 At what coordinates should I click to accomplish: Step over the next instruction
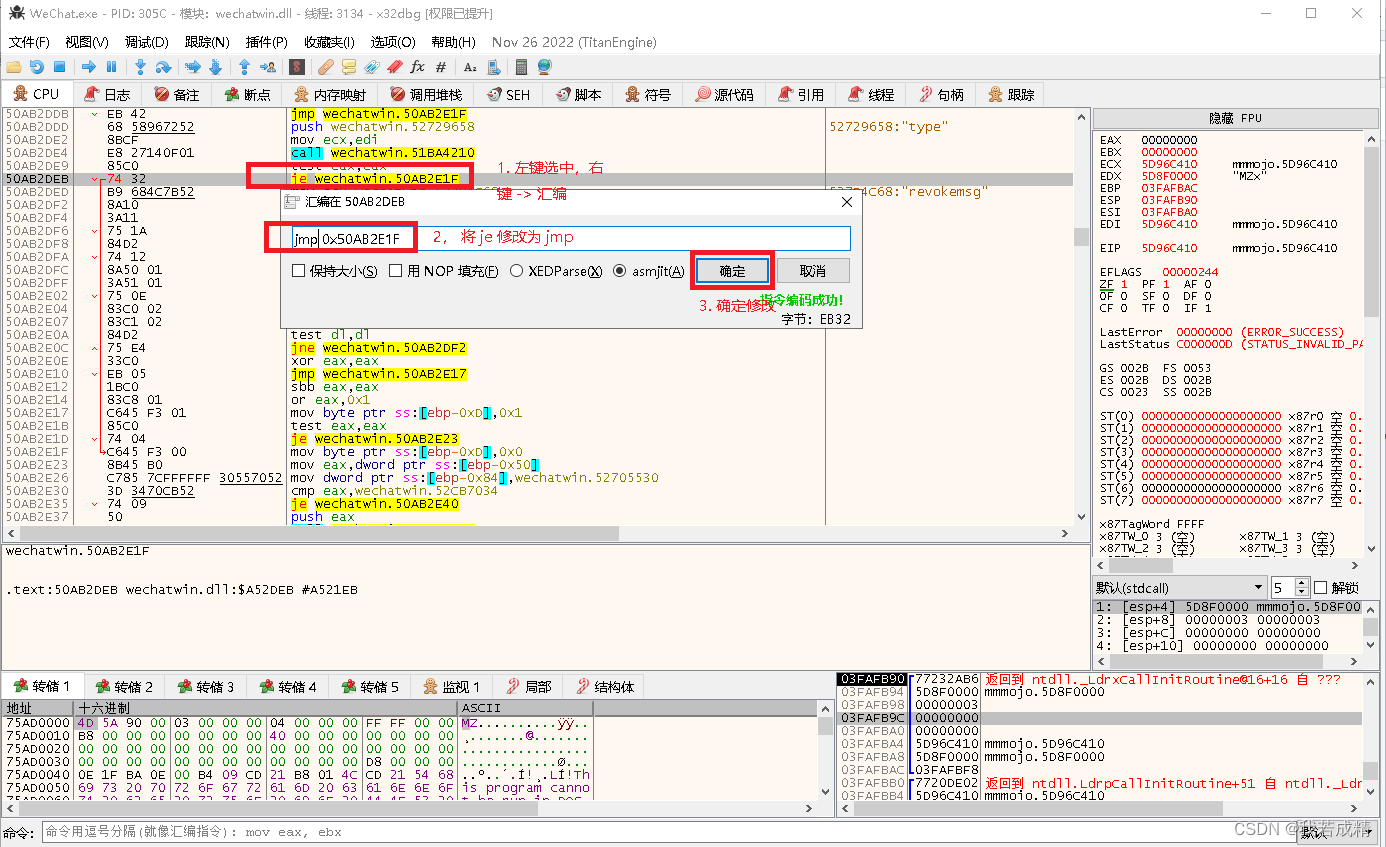point(163,67)
